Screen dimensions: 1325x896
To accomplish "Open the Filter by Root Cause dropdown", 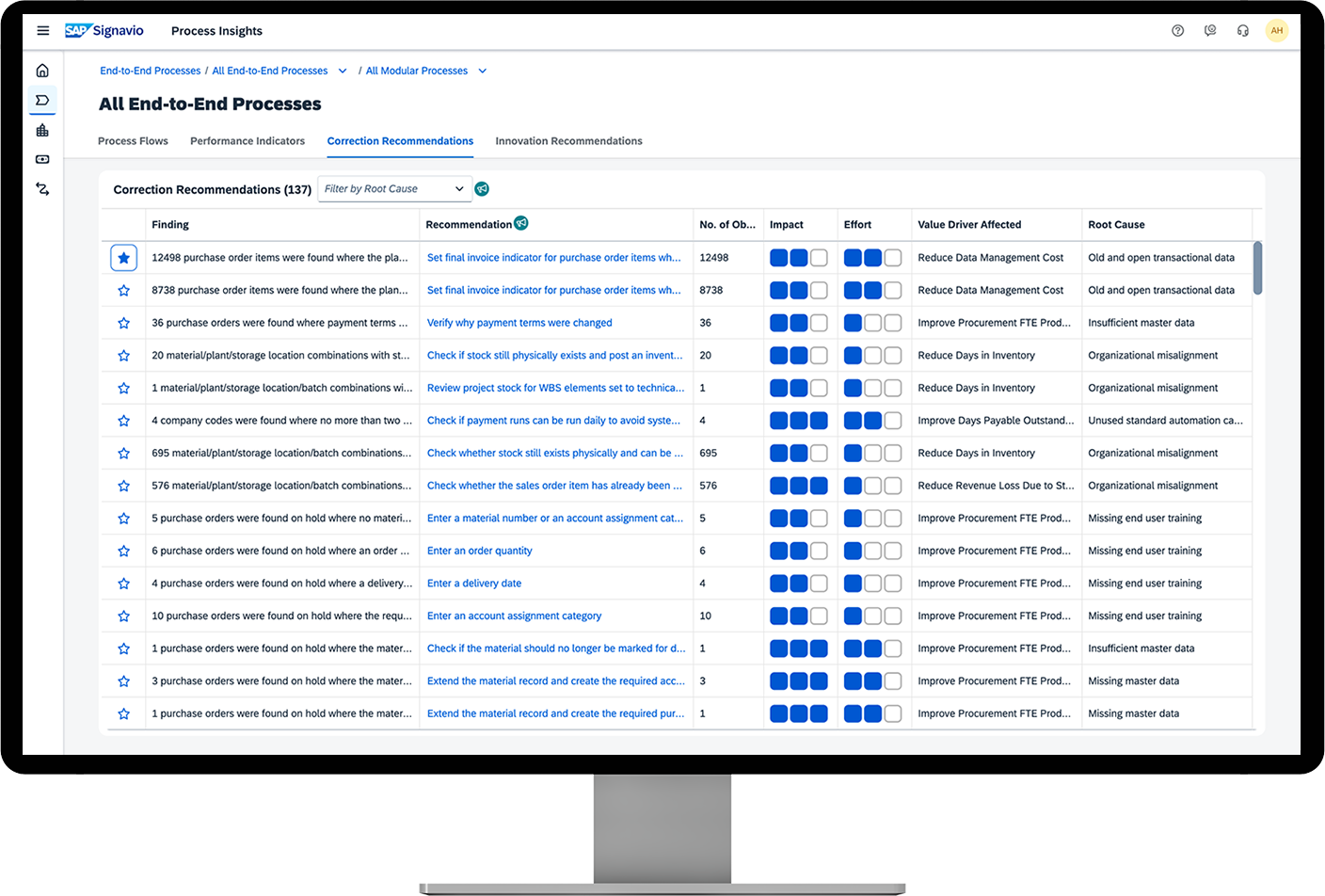I will pyautogui.click(x=394, y=188).
